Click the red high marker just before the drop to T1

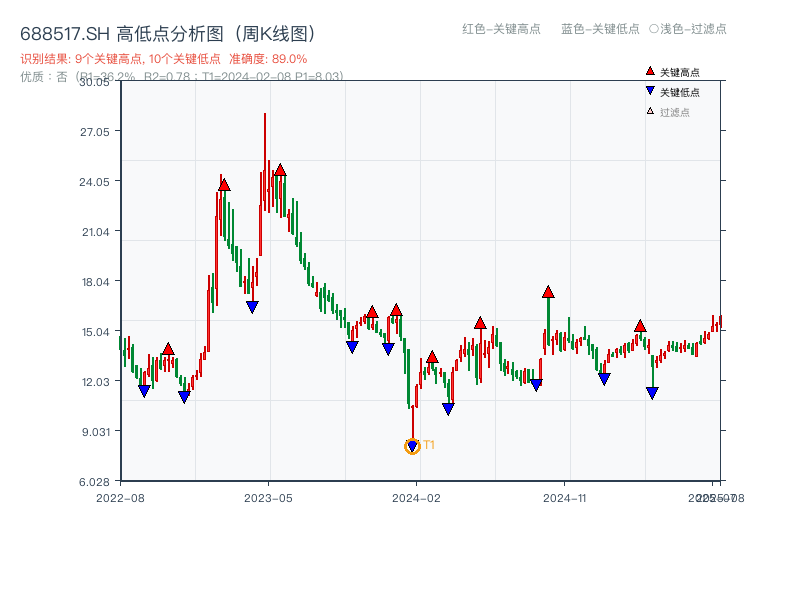coord(396,310)
